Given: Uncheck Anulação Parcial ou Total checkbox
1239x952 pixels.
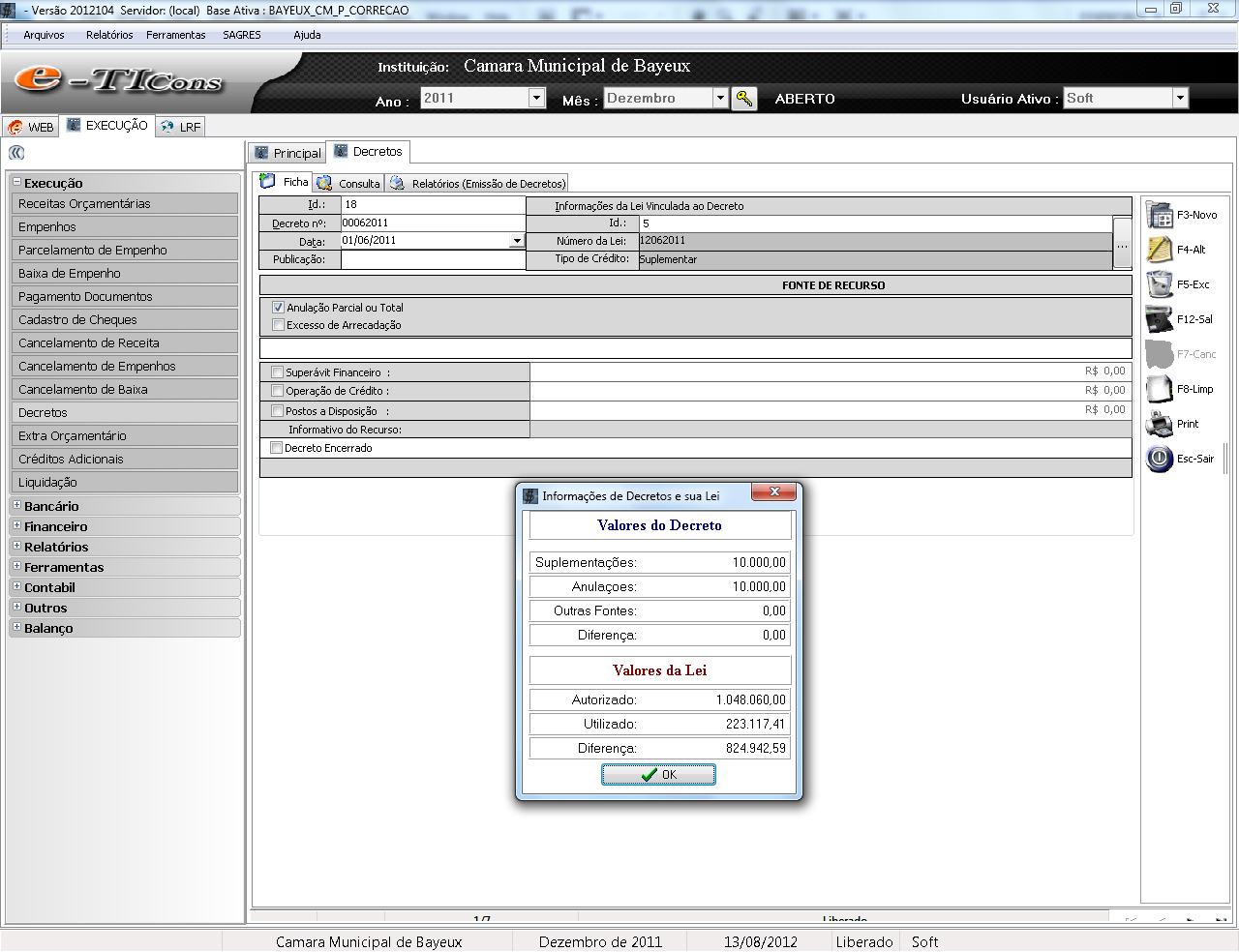Looking at the screenshot, I should click(x=279, y=308).
